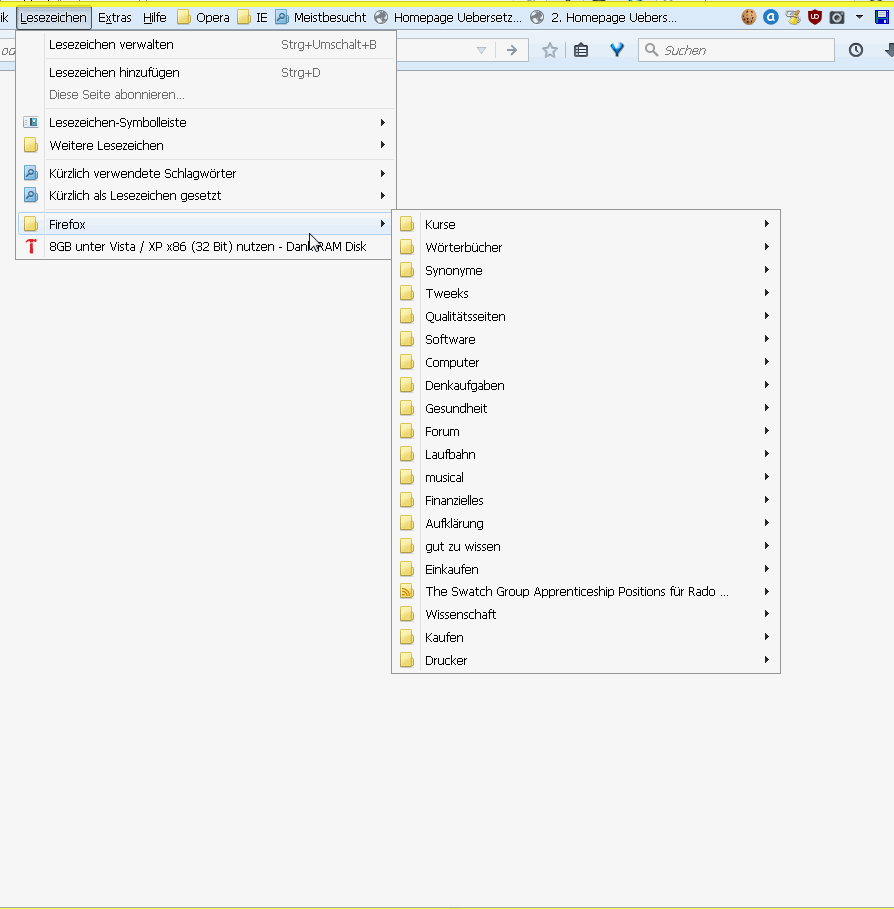Open the Meistbesucht toolbar bookmark
The width and height of the screenshot is (894, 909).
pyautogui.click(x=321, y=17)
